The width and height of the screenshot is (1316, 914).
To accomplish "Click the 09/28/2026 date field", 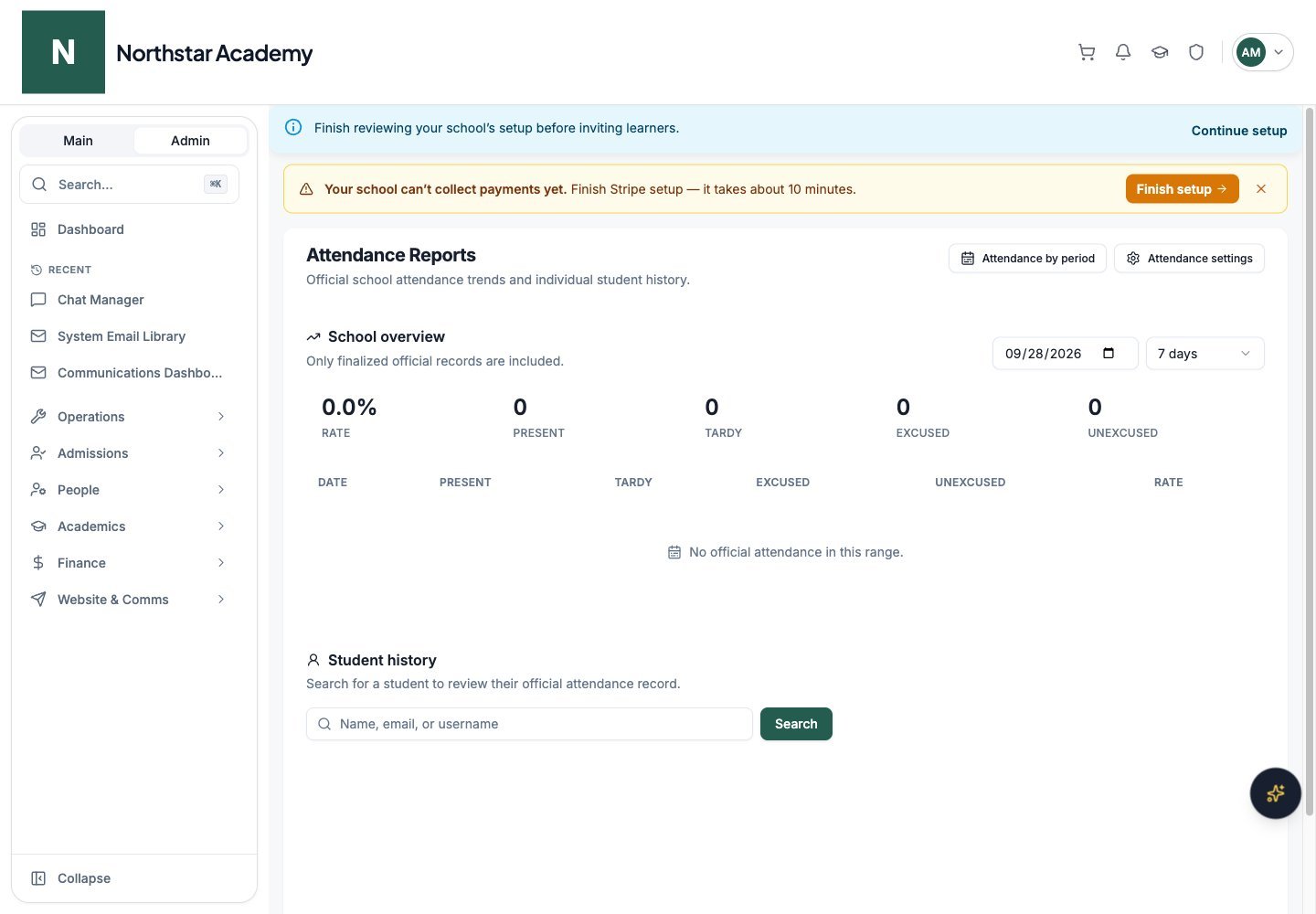I will click(x=1065, y=354).
